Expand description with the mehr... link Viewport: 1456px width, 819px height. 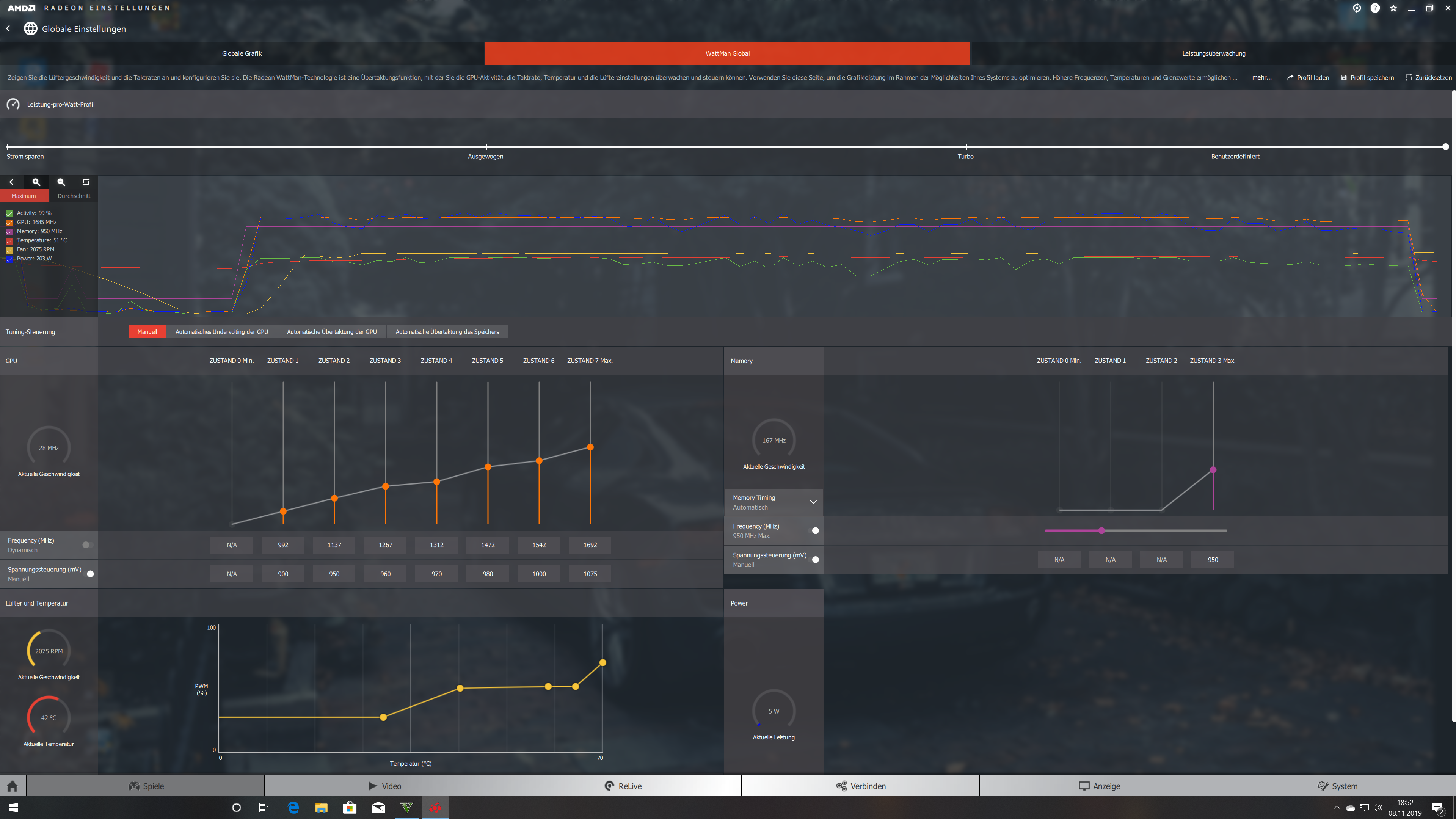pyautogui.click(x=1261, y=78)
